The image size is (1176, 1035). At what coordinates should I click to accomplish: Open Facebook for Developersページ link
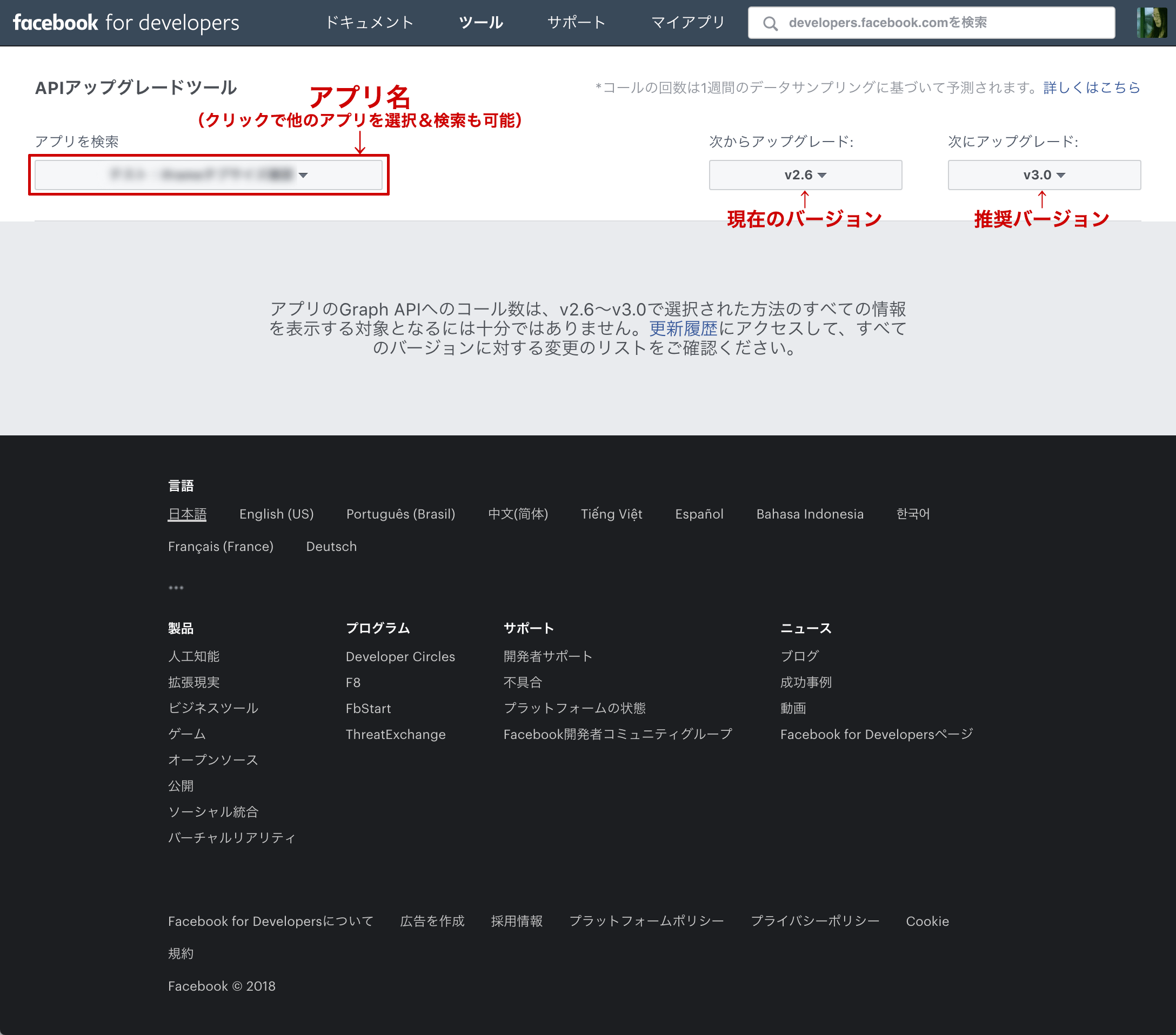point(876,734)
